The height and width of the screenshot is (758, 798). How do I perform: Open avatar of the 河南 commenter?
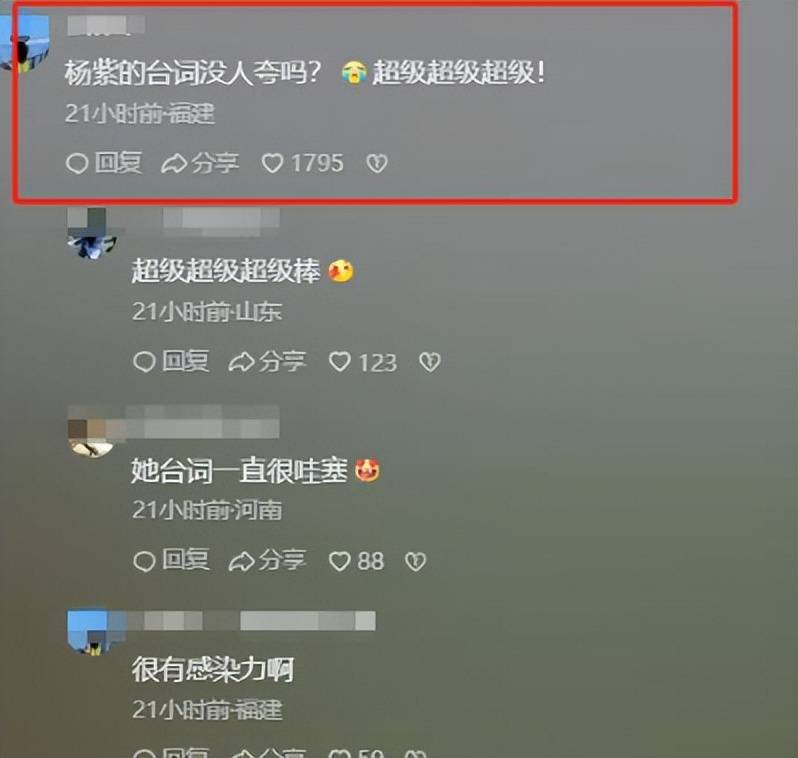point(91,432)
